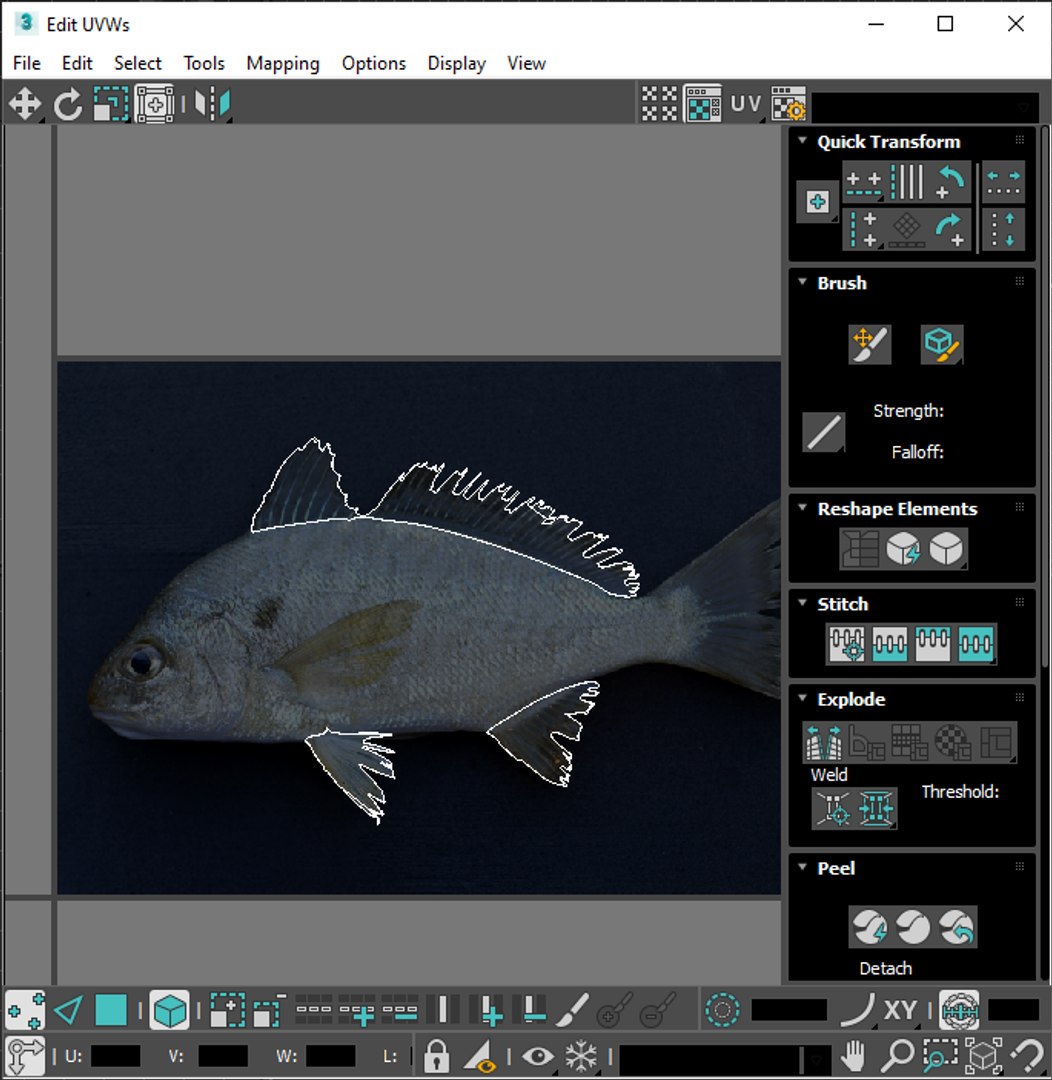Collapse the Stitch rollout
Screen dimensions: 1052x1080
click(802, 603)
